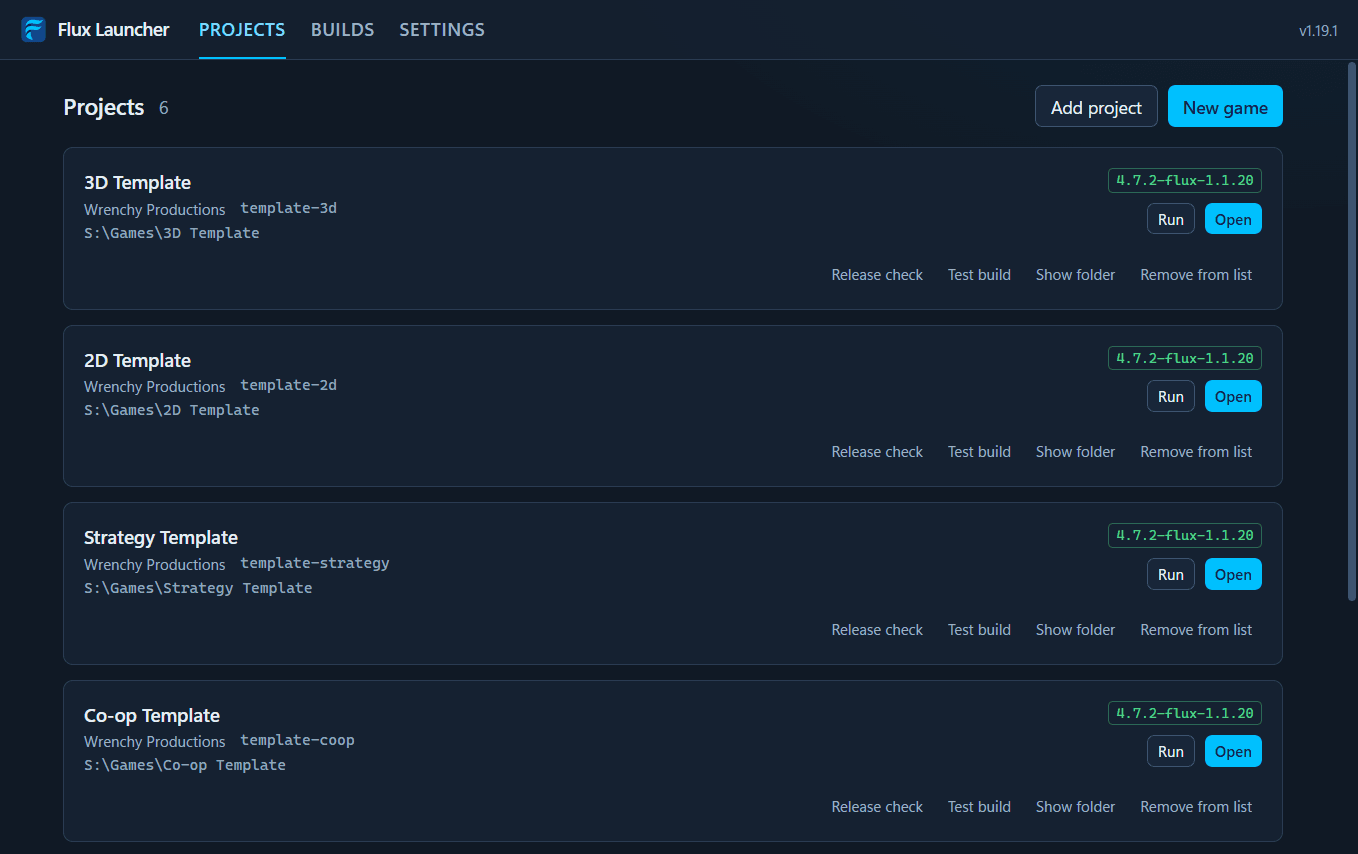This screenshot has height=854, width=1358.
Task: Switch to the Builds tab
Action: point(342,30)
